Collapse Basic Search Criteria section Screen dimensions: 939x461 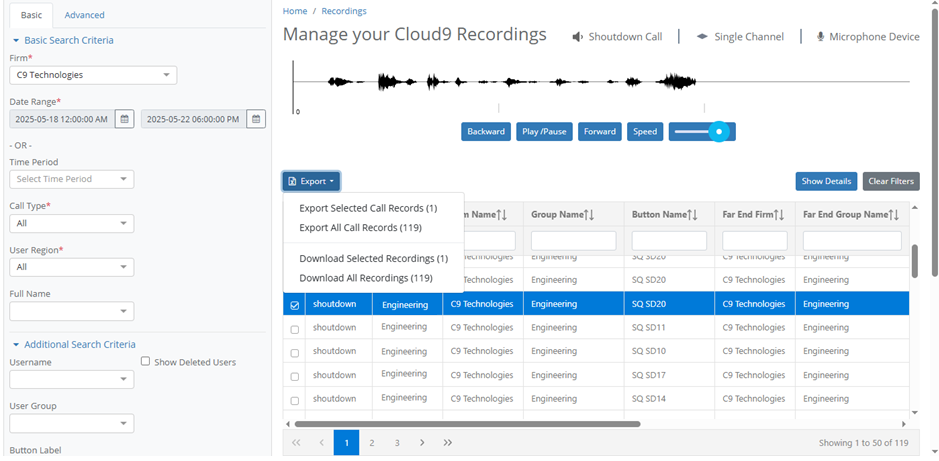coord(16,40)
